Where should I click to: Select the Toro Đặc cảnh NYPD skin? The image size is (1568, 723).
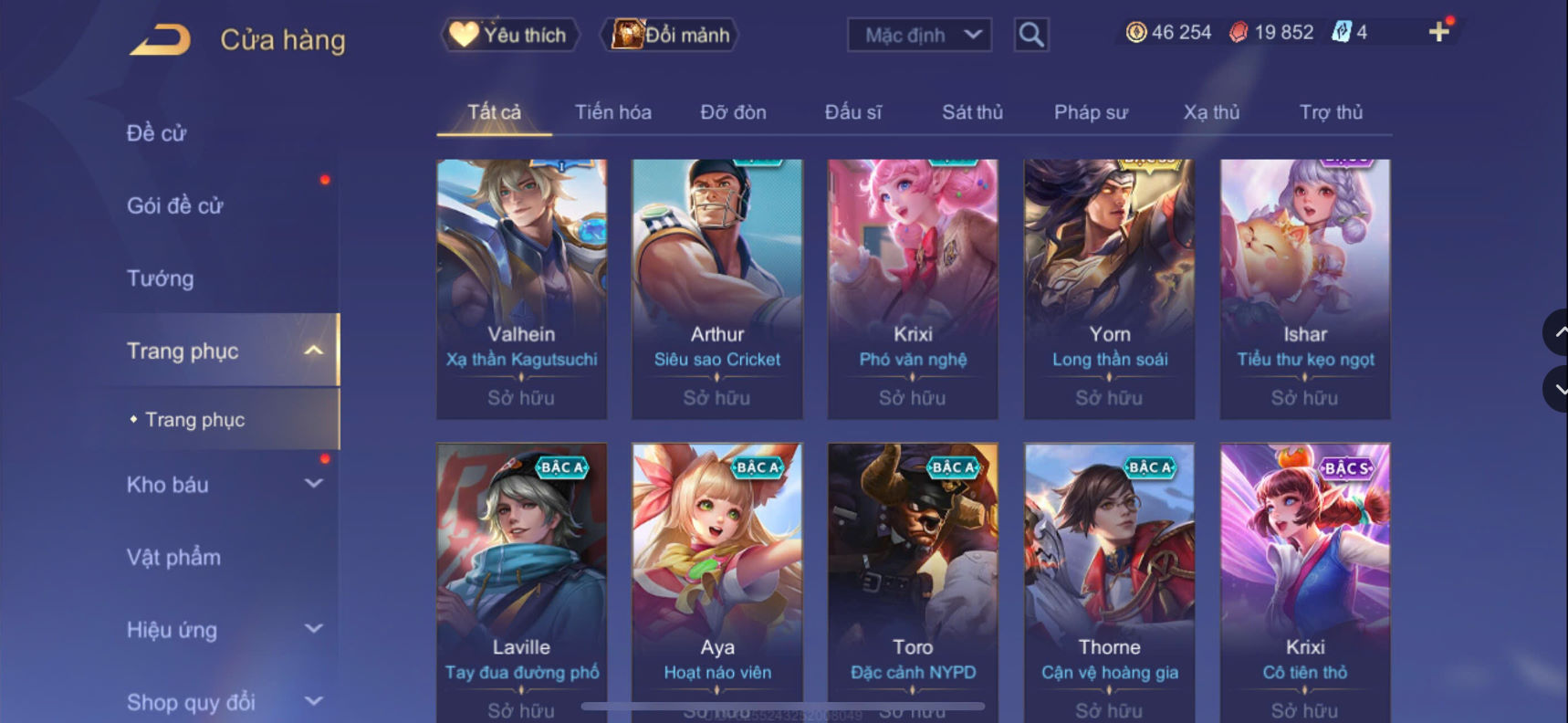913,582
